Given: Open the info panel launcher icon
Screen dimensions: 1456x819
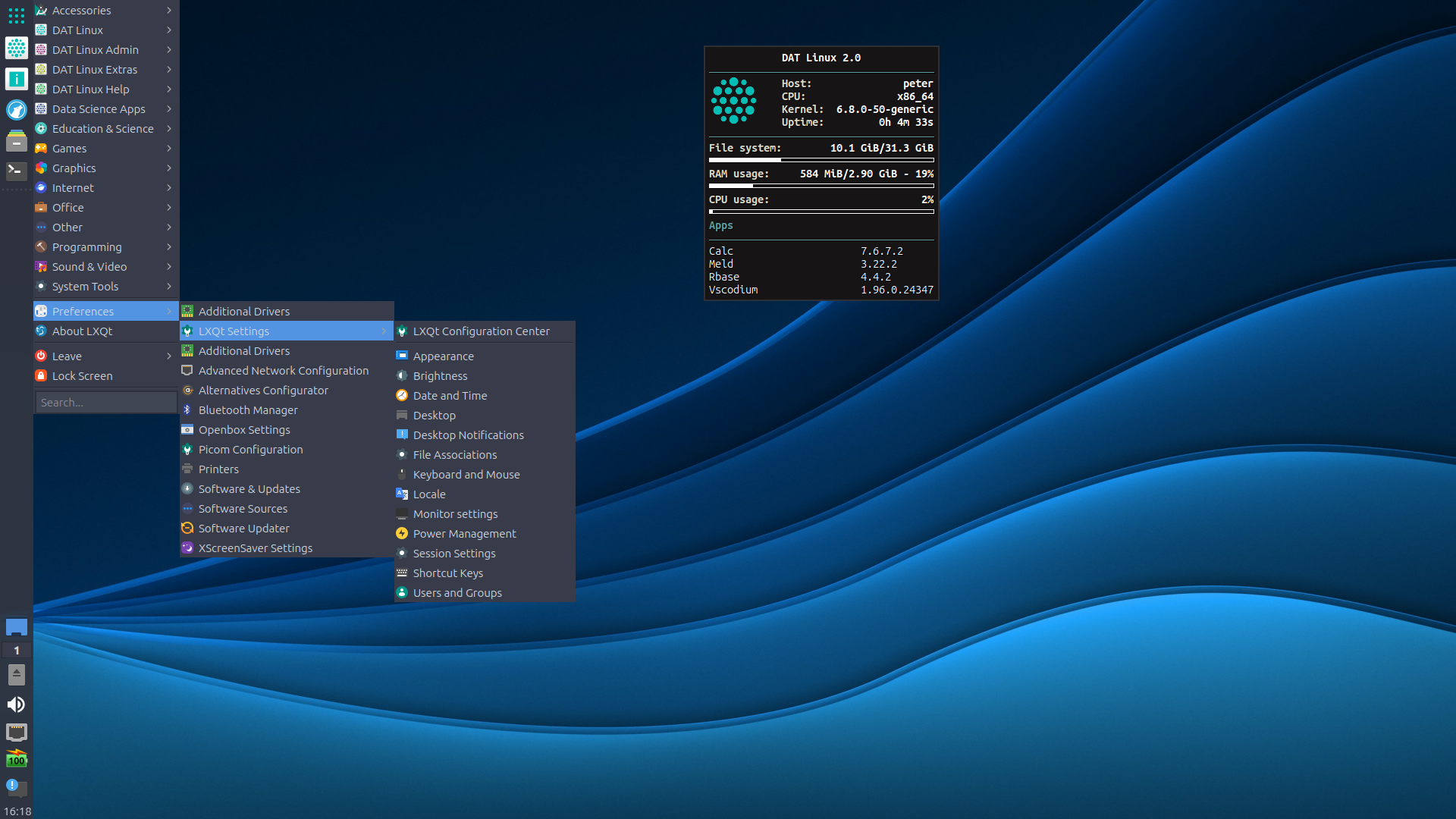Looking at the screenshot, I should point(16,79).
